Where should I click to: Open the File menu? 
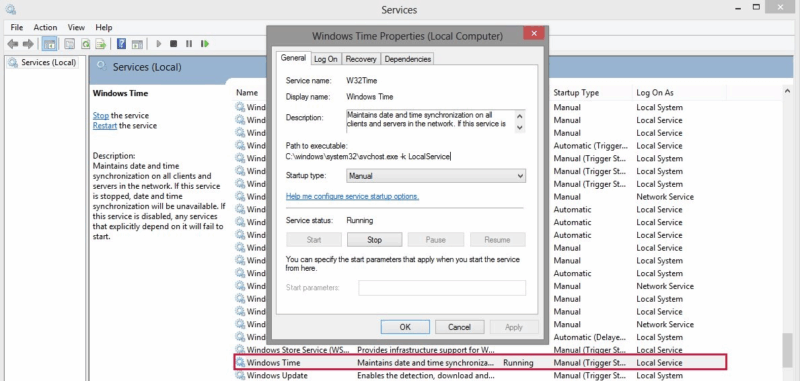tap(16, 28)
